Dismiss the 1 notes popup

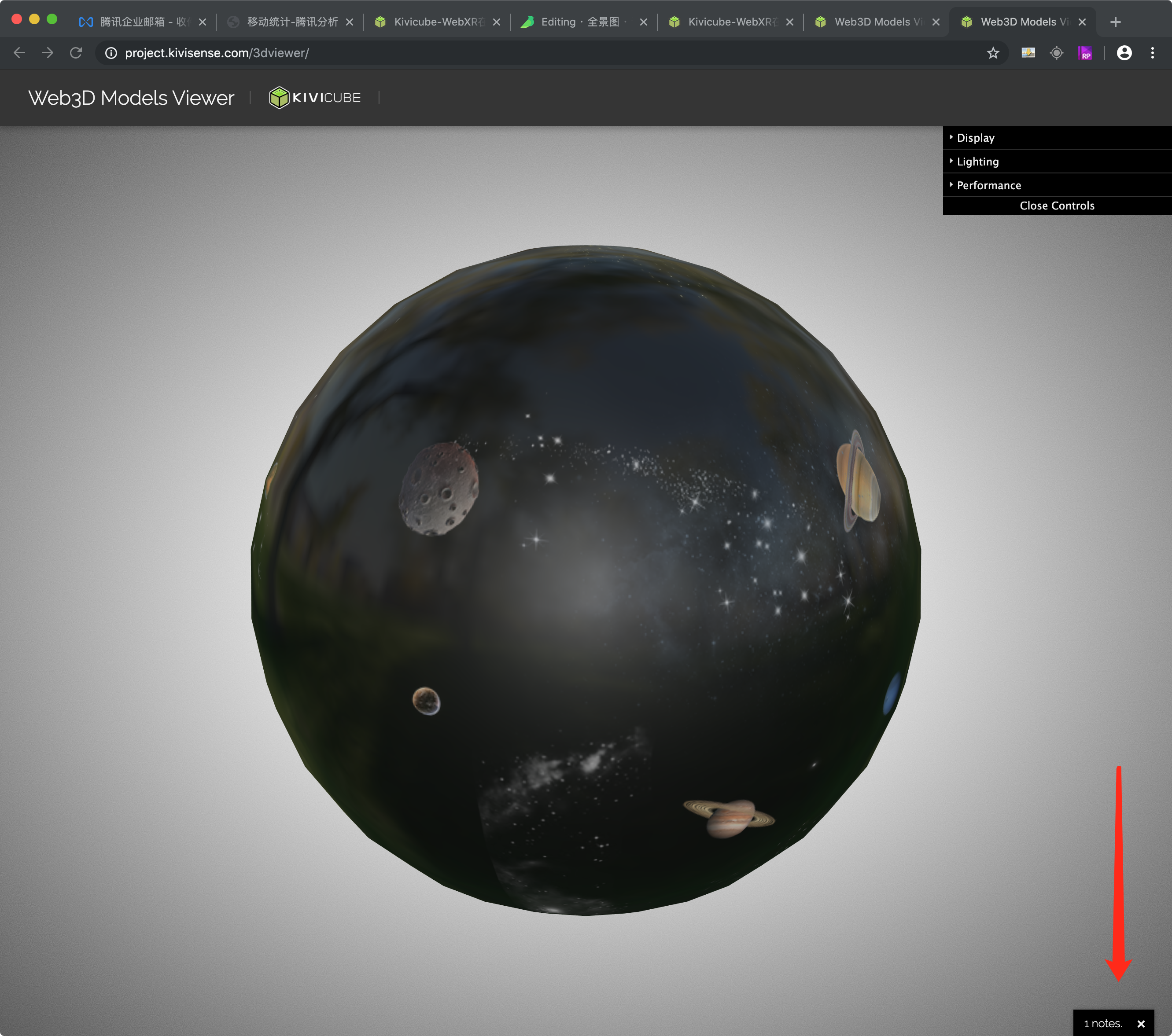click(1140, 1023)
